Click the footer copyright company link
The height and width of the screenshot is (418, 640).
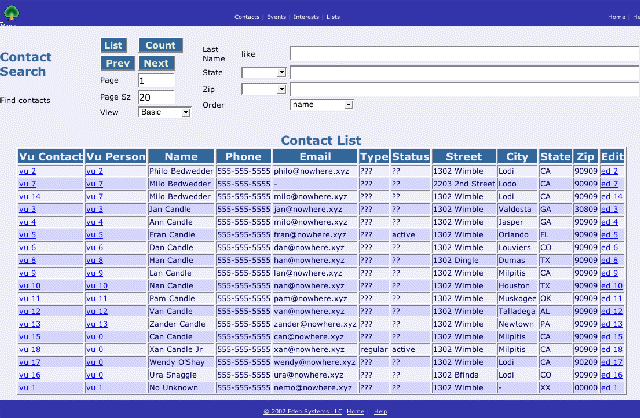tap(302, 411)
